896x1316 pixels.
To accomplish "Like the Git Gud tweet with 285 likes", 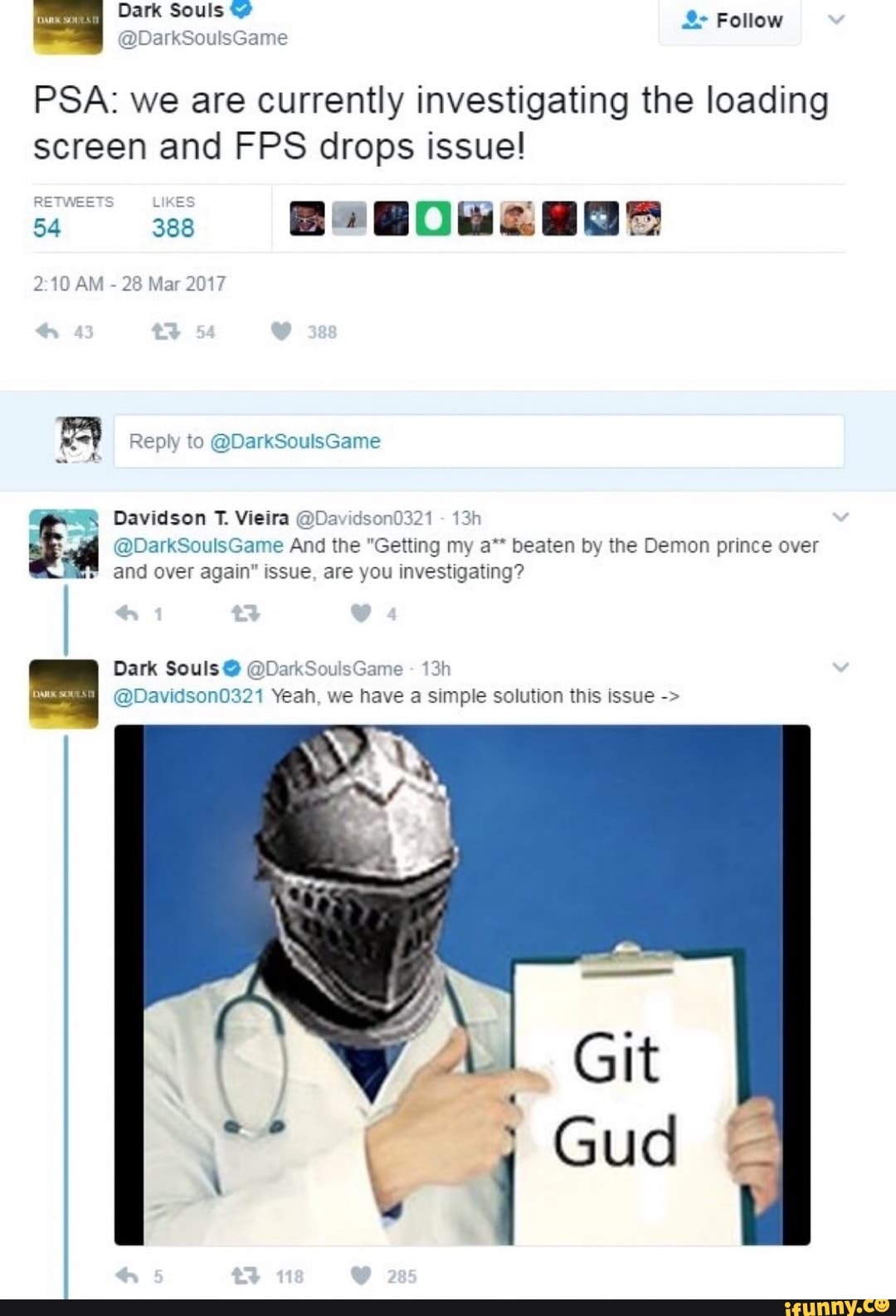I will (360, 1276).
